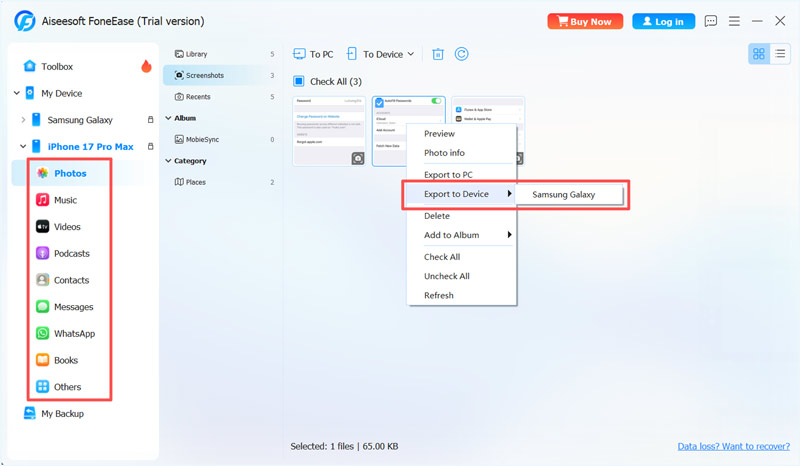Open the hamburger main menu

click(x=734, y=21)
